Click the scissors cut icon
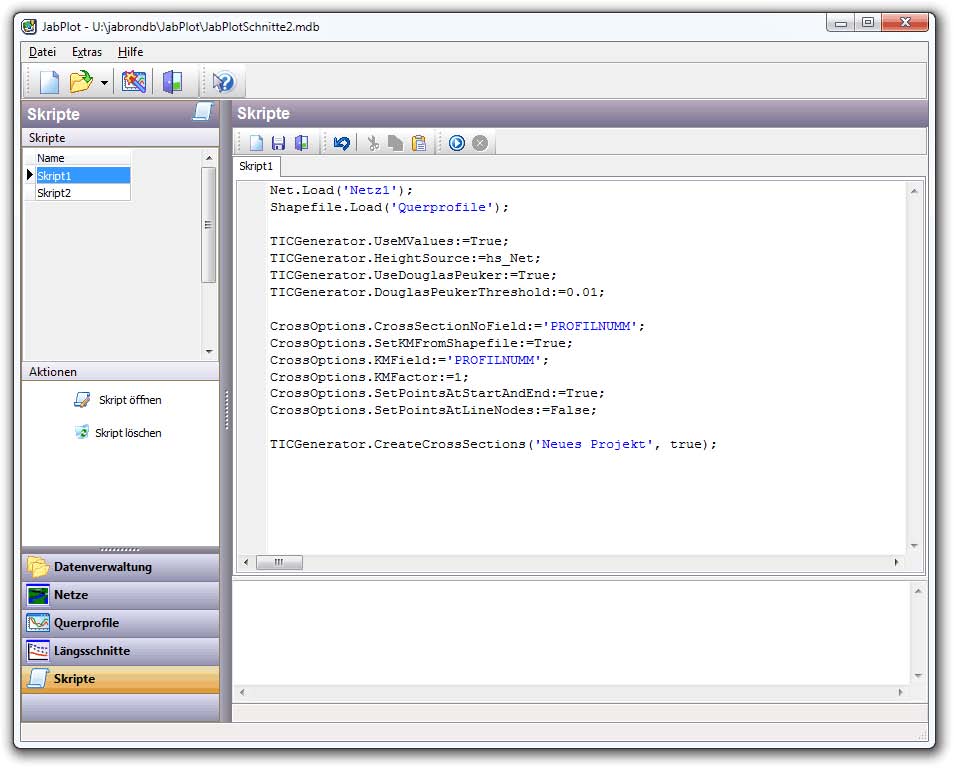954x768 pixels. pos(373,143)
